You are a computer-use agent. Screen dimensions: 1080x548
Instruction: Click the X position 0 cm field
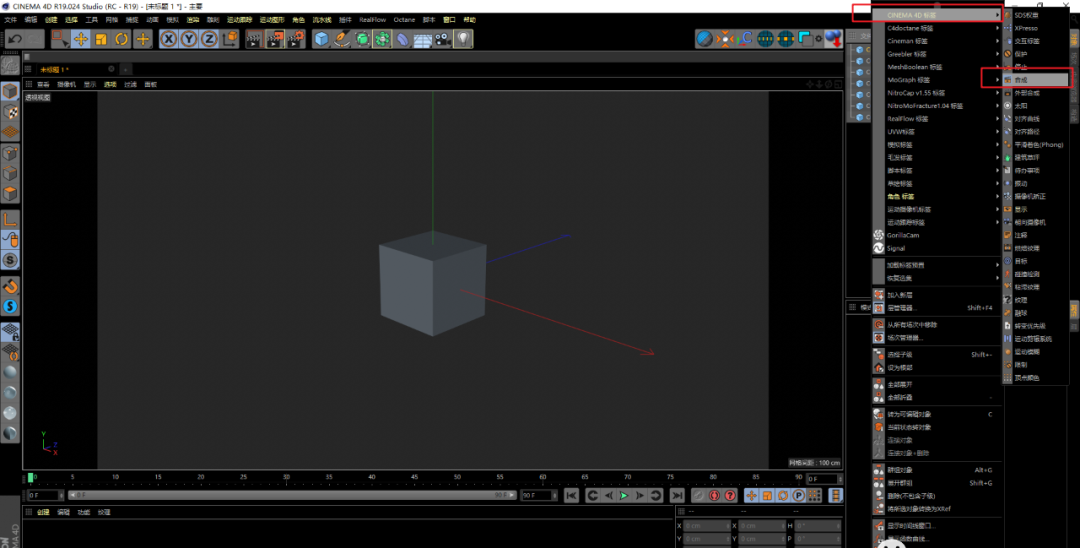tap(706, 526)
